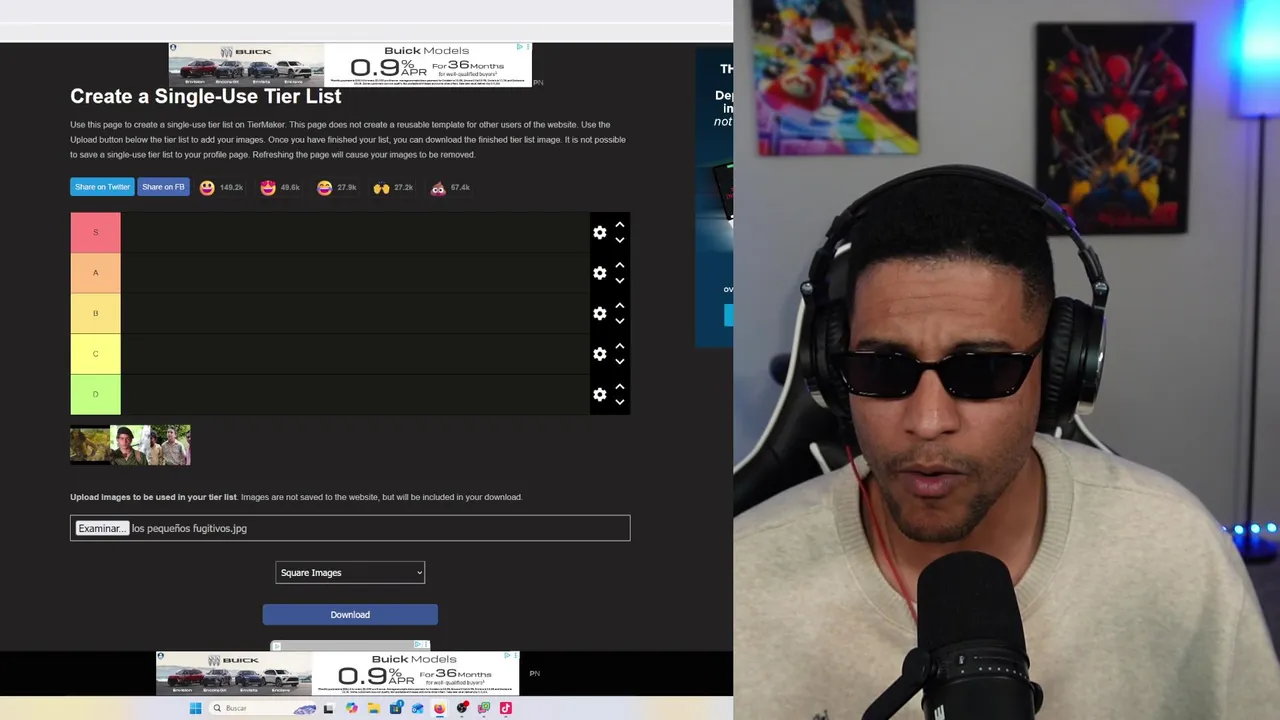Click the Download button
The image size is (1280, 720).
pyautogui.click(x=350, y=614)
